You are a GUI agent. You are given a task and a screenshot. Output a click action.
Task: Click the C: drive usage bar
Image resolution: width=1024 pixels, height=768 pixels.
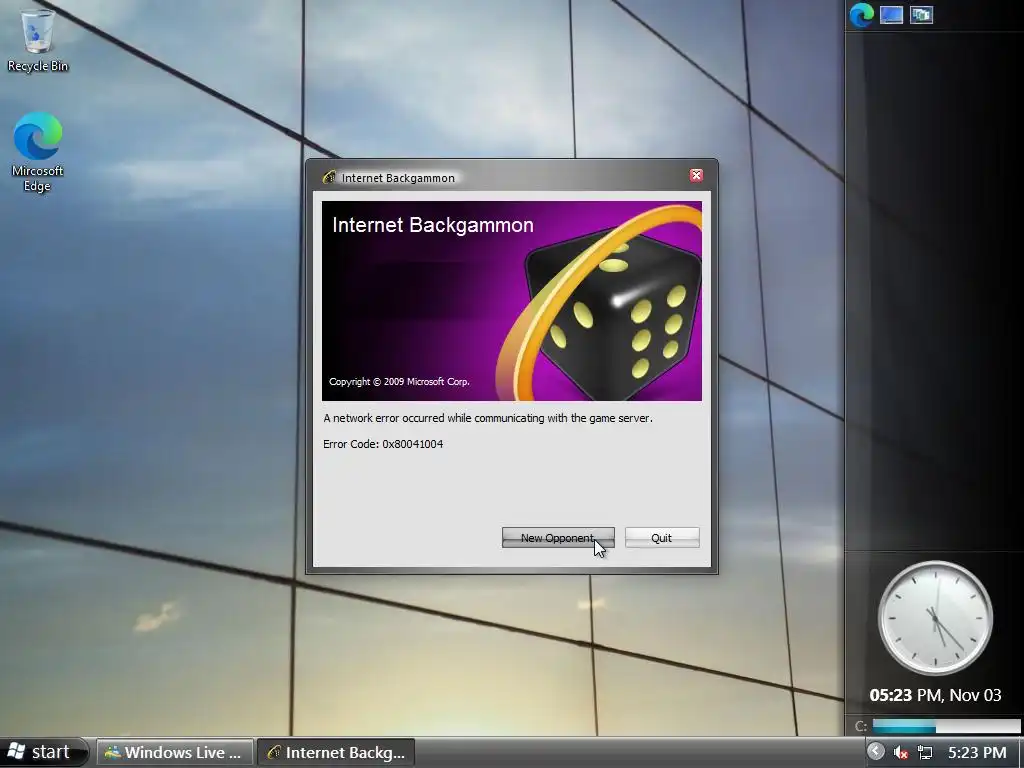click(946, 726)
